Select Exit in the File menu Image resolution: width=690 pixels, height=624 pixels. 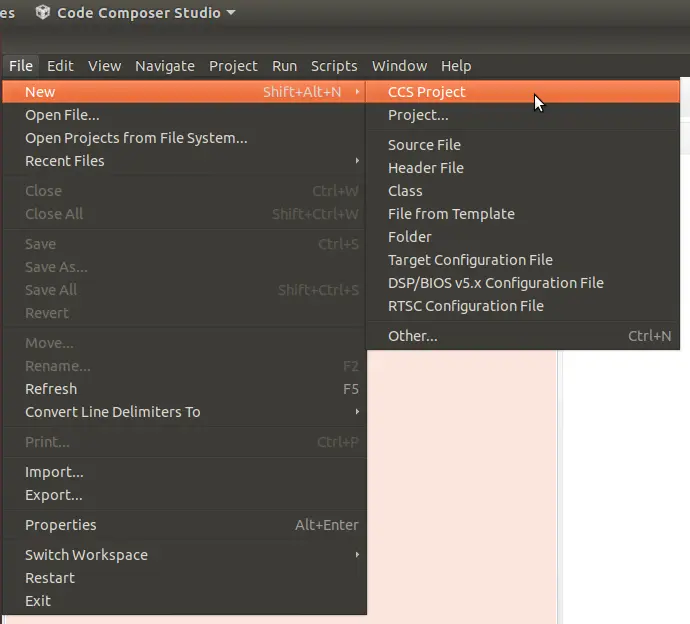pyautogui.click(x=184, y=601)
